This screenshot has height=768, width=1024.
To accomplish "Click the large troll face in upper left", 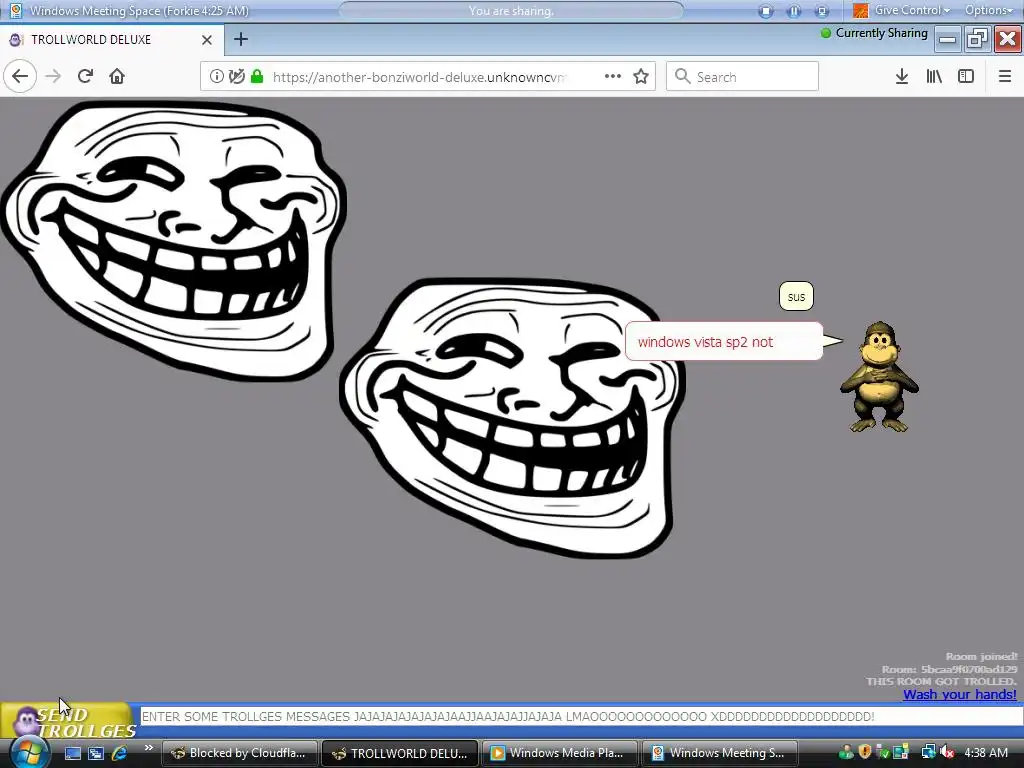I will [174, 240].
